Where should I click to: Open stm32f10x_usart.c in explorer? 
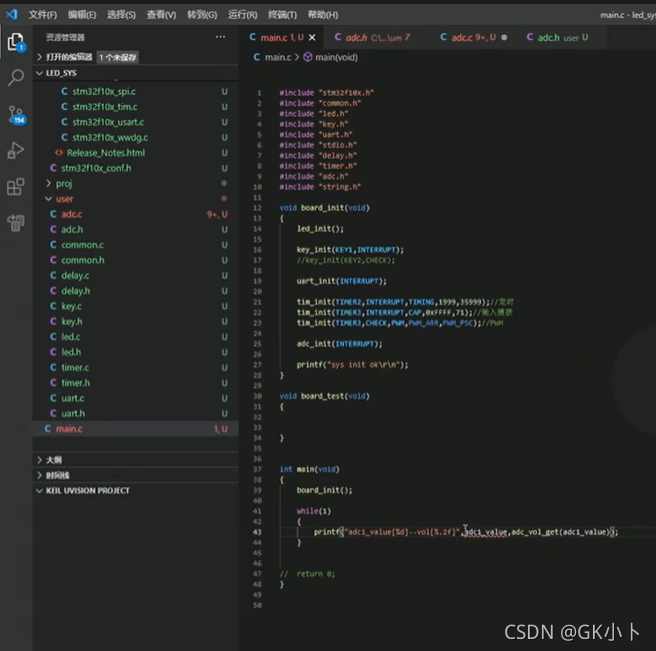tap(136, 122)
